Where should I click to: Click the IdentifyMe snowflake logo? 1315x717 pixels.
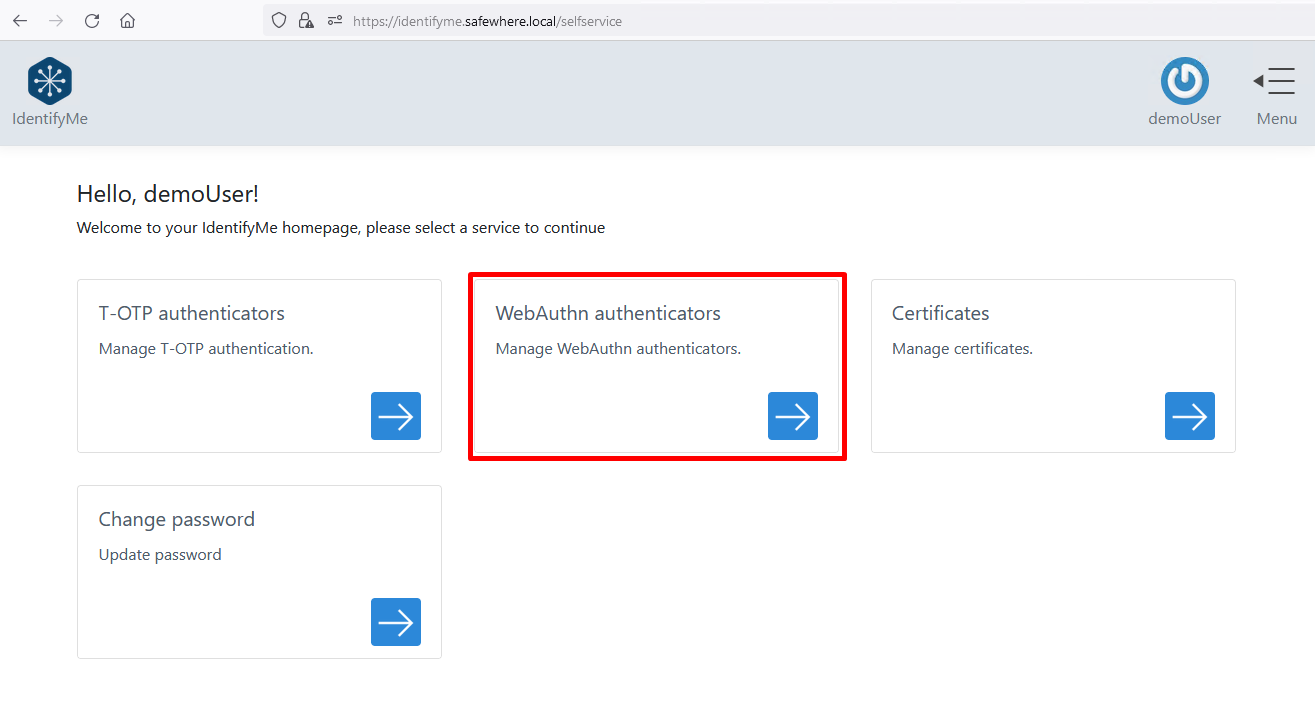[50, 81]
